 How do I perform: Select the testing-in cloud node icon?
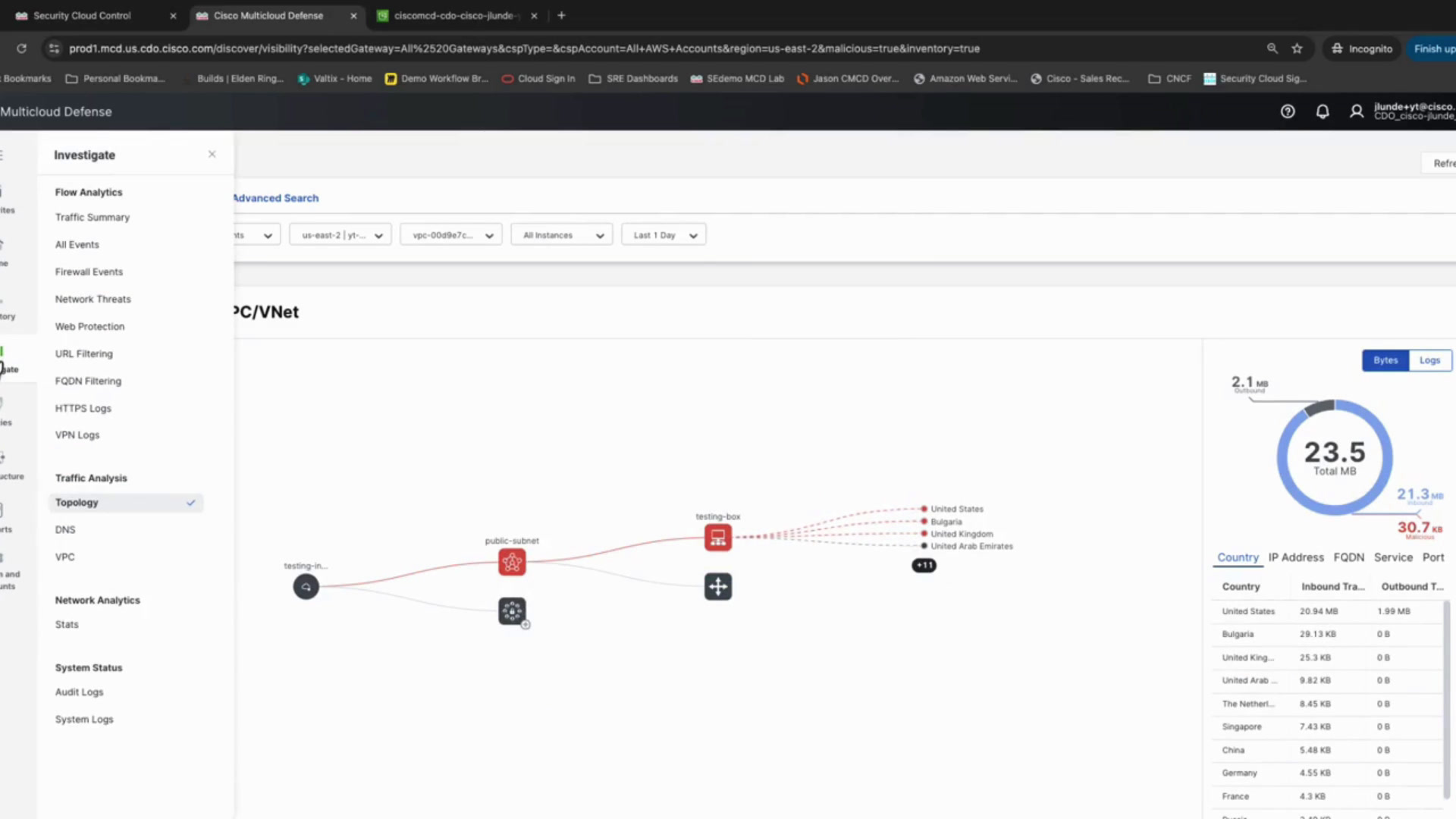coord(306,586)
